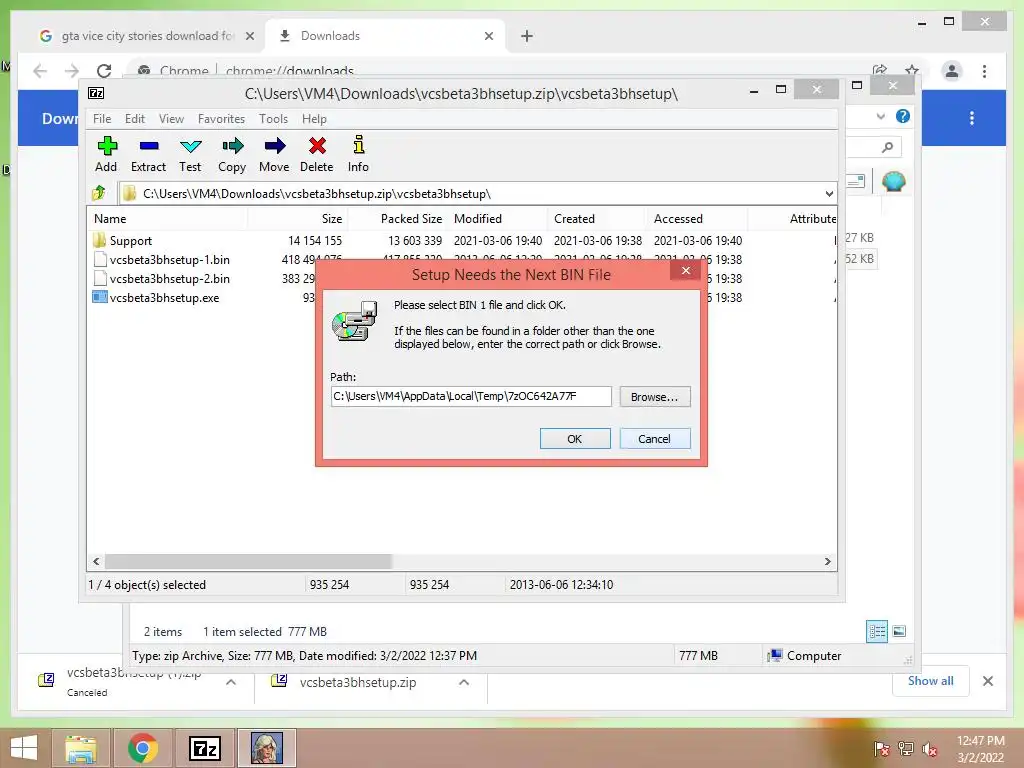The height and width of the screenshot is (768, 1024).
Task: Open Chrome's three-dot menu
Action: click(x=985, y=71)
